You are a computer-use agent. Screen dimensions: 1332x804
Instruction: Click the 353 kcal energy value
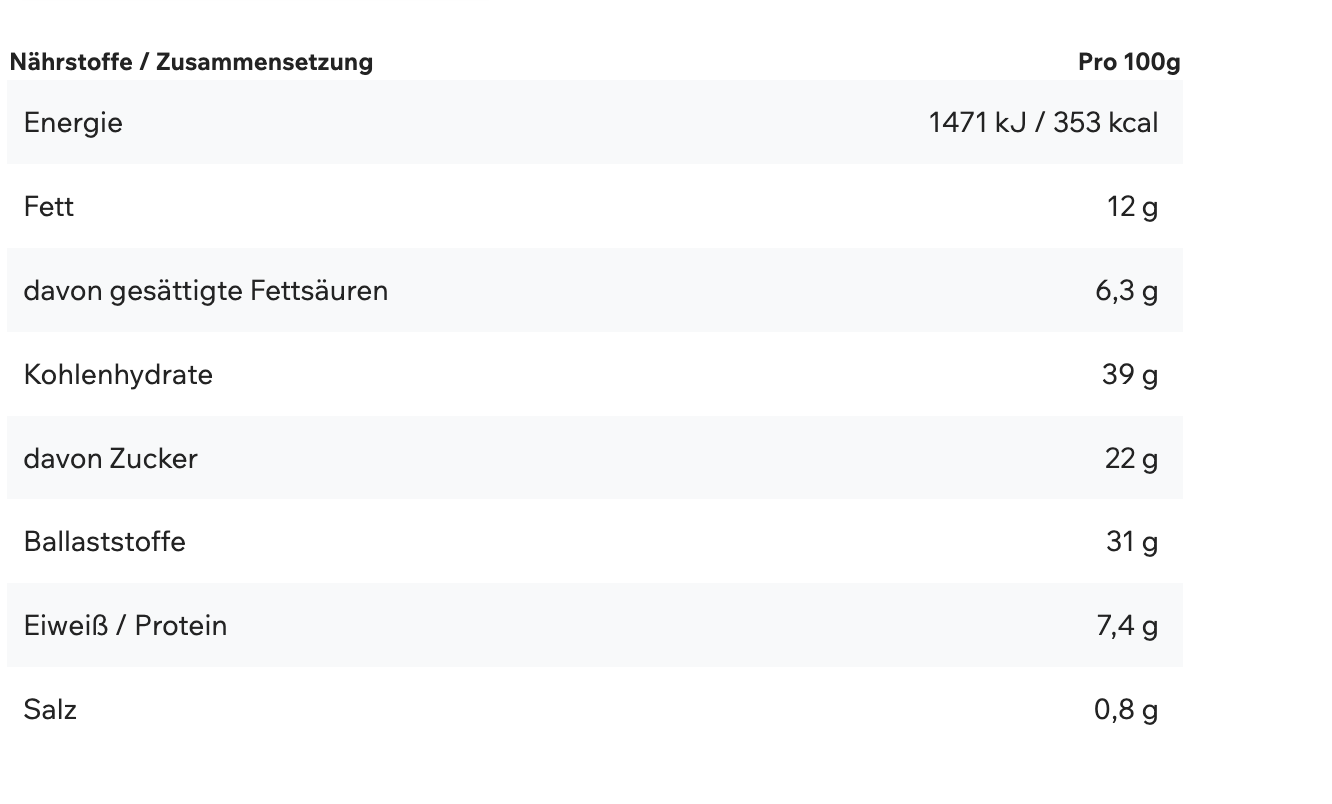click(1105, 123)
